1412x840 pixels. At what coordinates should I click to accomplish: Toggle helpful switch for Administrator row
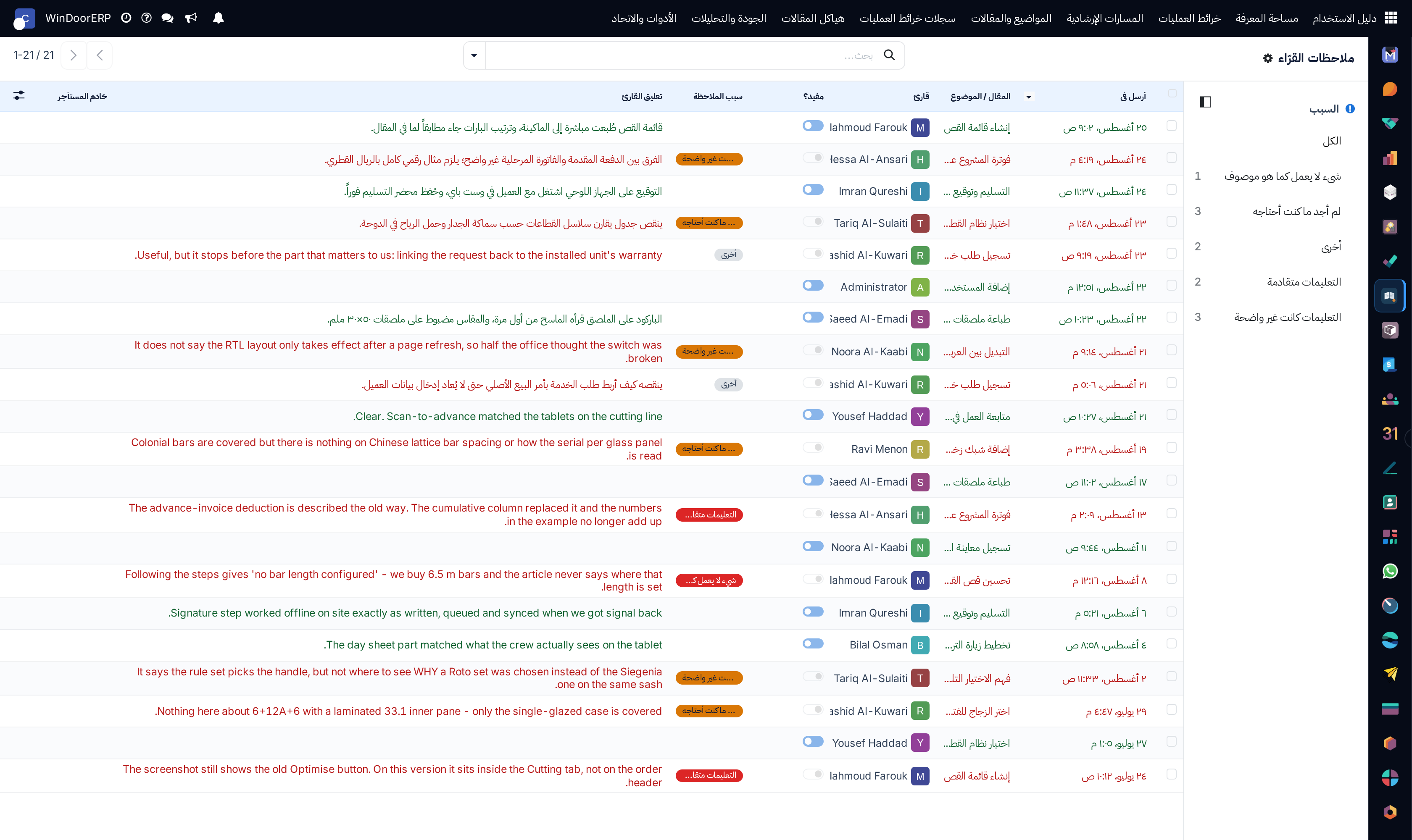tap(813, 285)
